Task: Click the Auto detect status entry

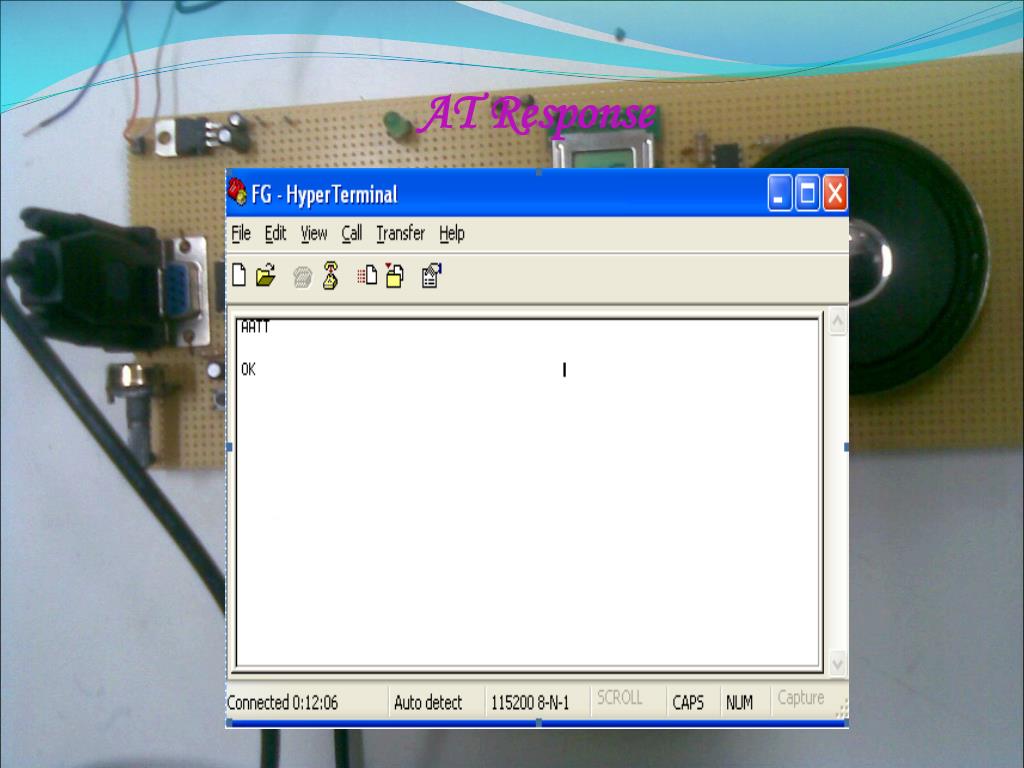Action: click(x=428, y=703)
